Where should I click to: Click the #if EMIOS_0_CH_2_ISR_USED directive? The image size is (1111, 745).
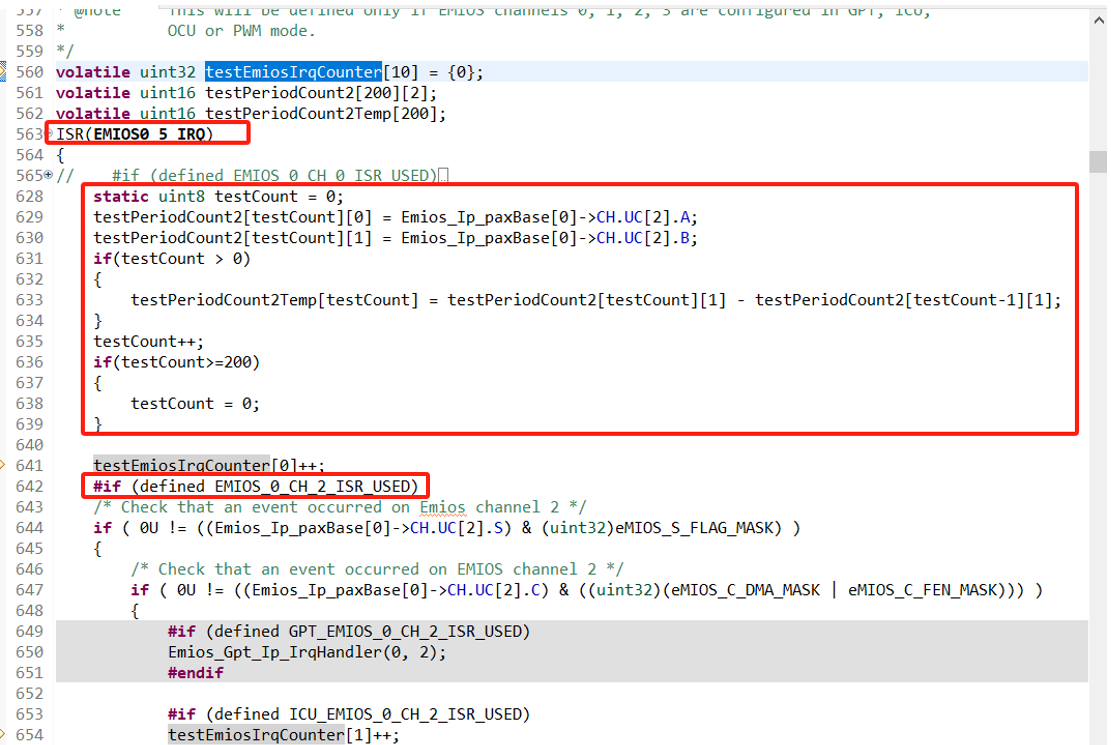click(255, 485)
